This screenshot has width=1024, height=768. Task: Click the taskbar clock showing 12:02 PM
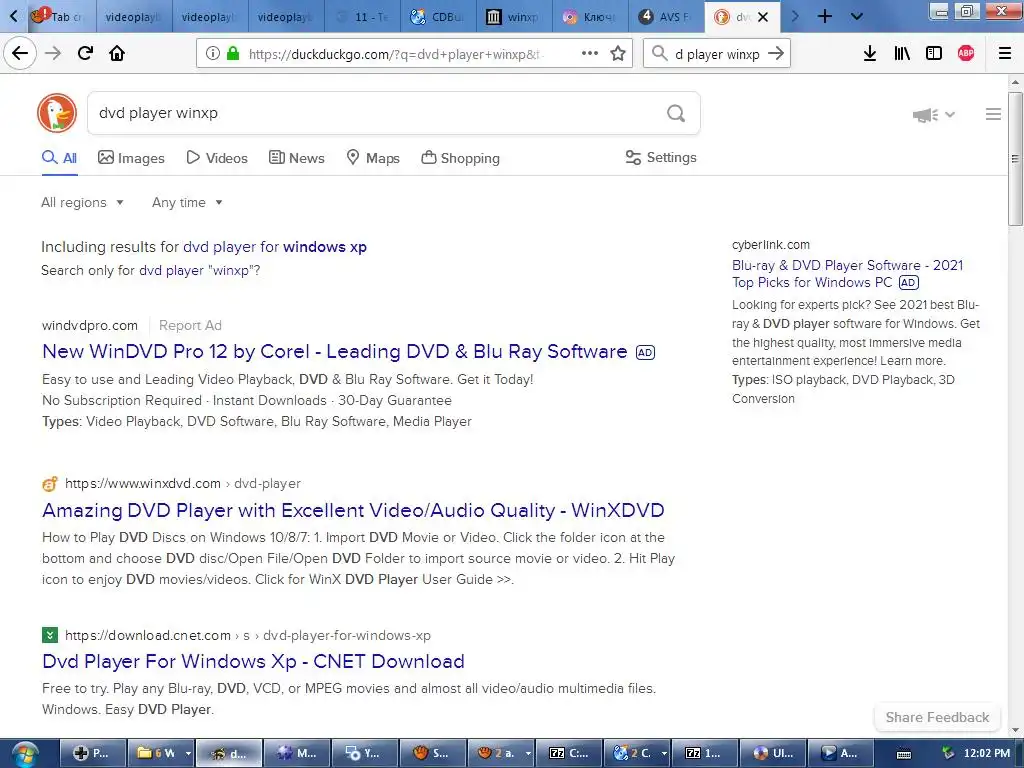coord(987,754)
